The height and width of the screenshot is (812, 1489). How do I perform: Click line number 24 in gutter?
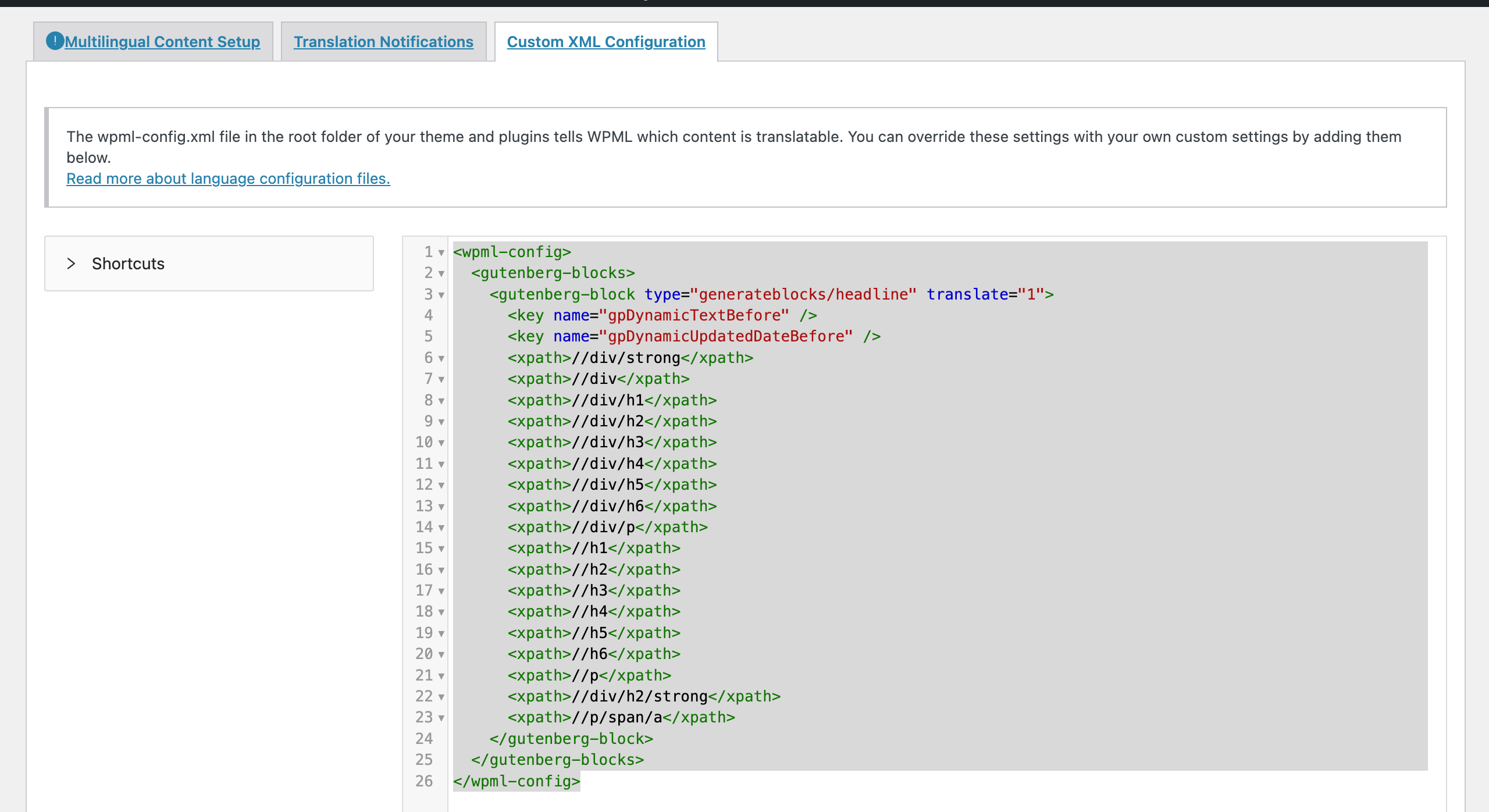(x=424, y=739)
